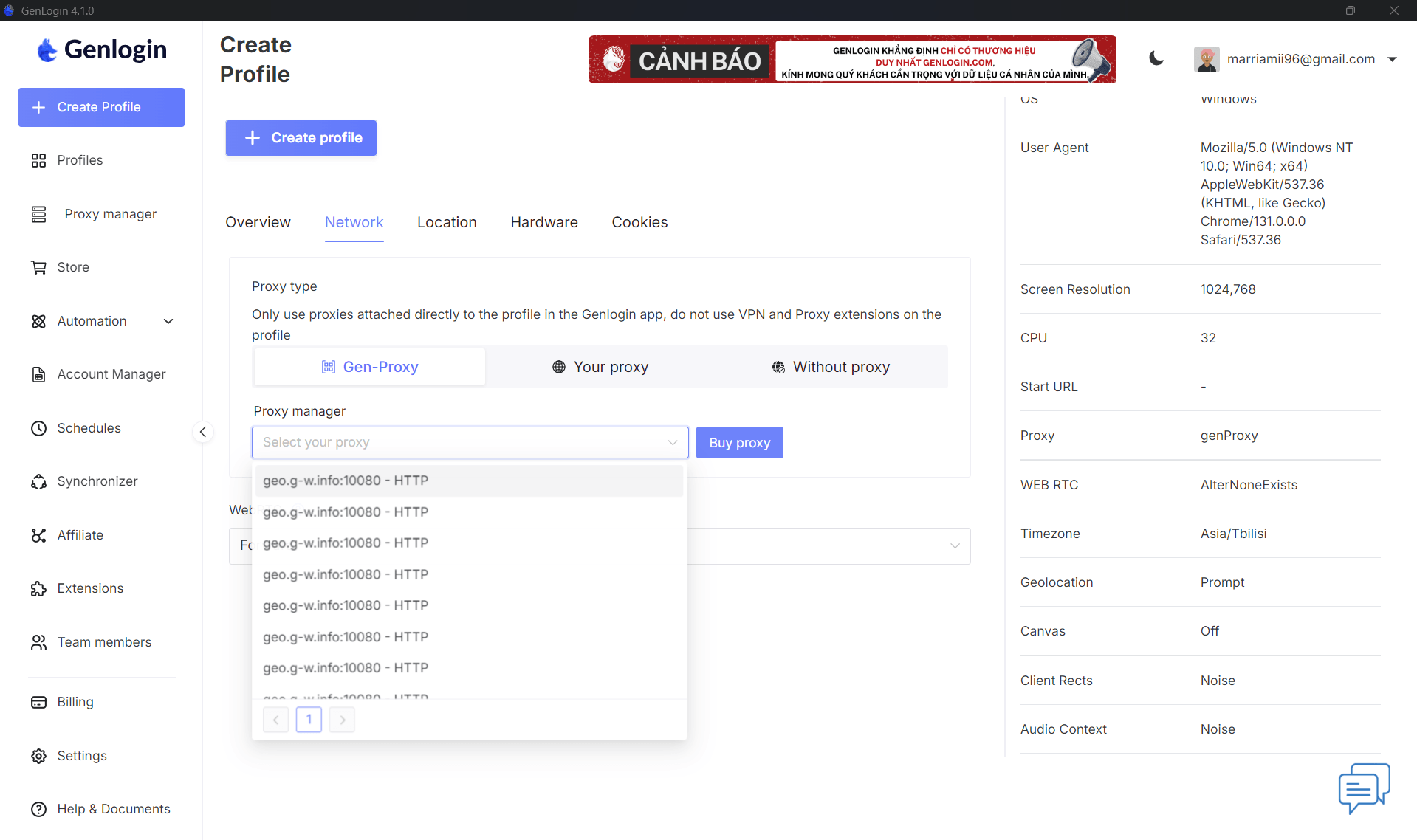1417x840 pixels.
Task: Click the Schedules clock icon
Action: point(38,428)
